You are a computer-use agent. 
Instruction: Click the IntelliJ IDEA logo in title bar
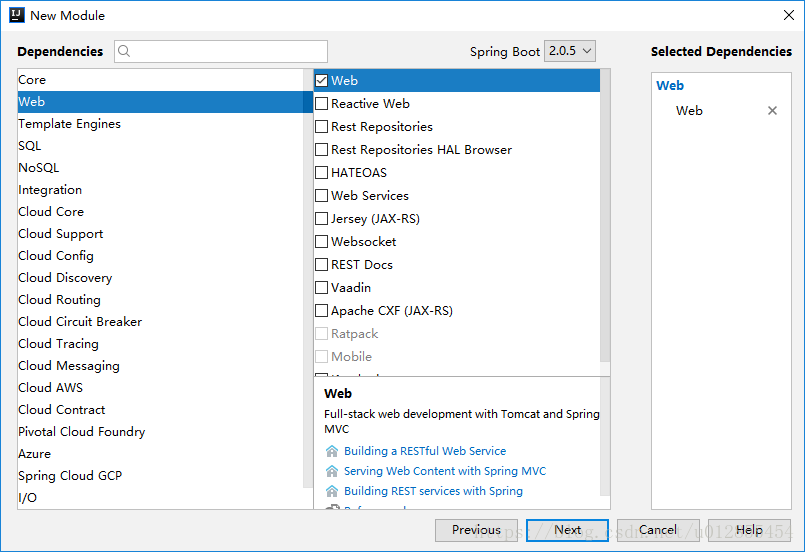point(17,15)
